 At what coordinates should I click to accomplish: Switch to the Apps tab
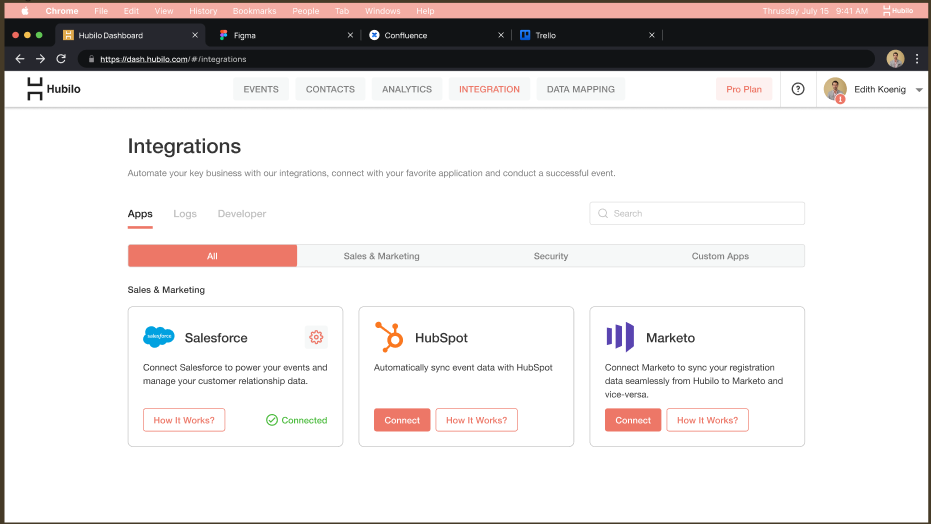[x=140, y=214]
